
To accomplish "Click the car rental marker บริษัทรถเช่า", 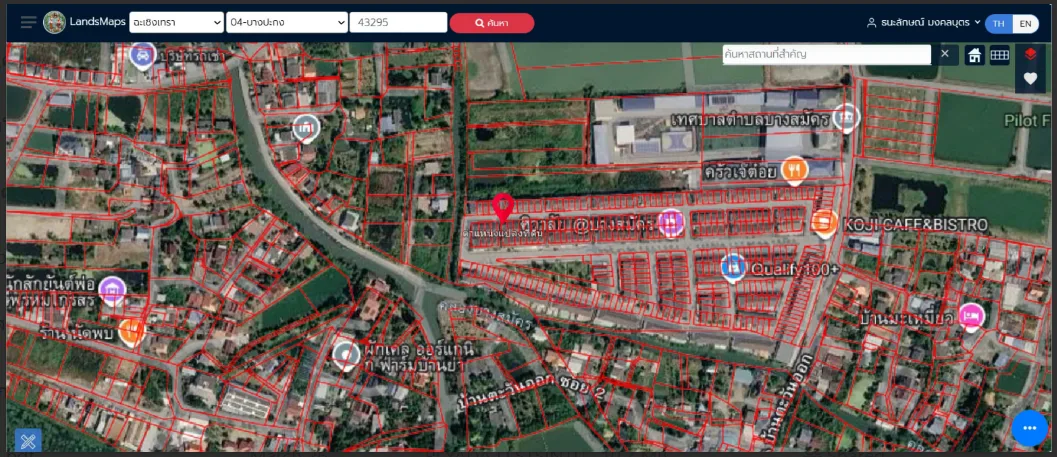I will pos(142,55).
